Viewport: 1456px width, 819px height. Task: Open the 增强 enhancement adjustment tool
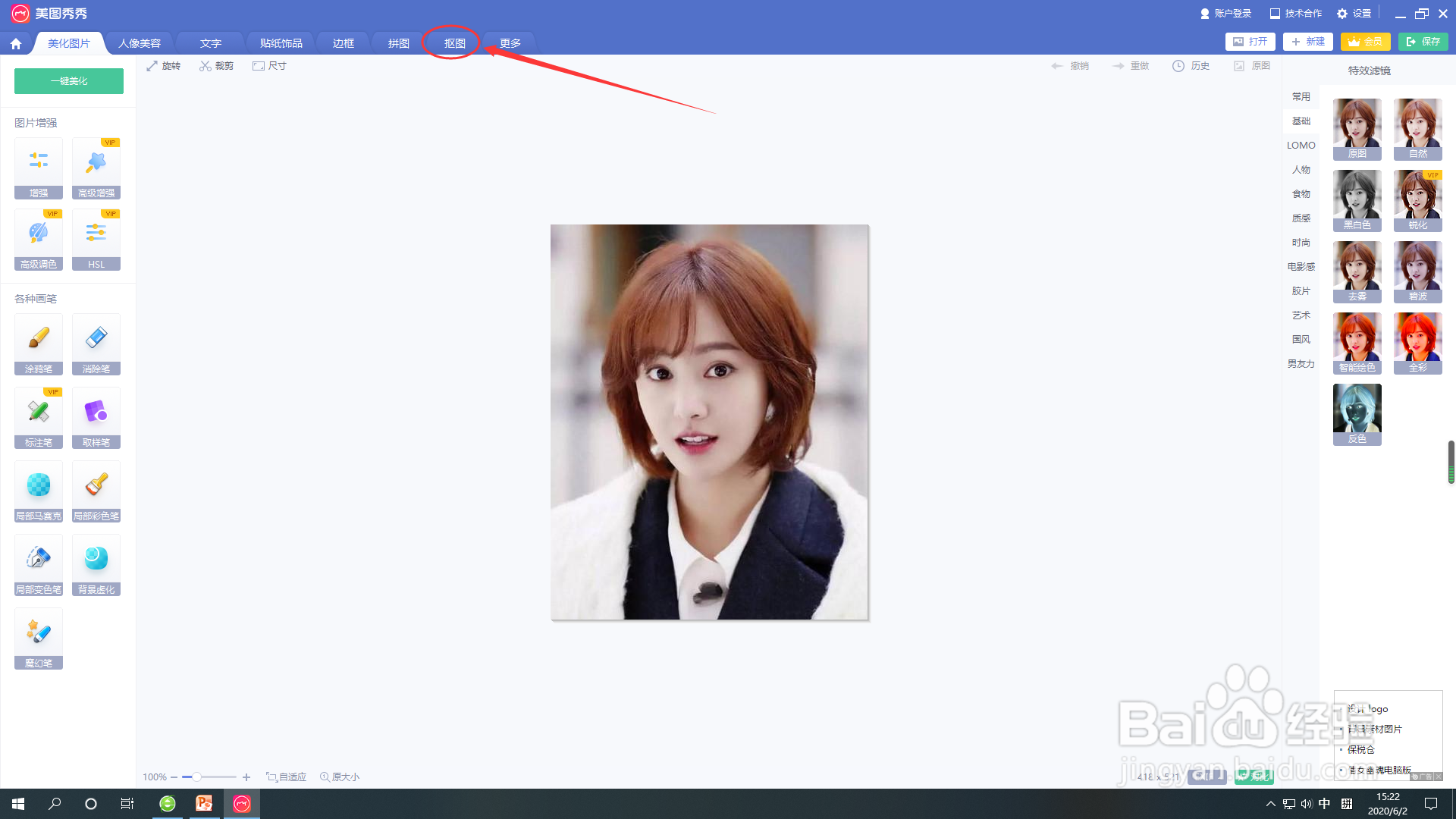click(39, 168)
